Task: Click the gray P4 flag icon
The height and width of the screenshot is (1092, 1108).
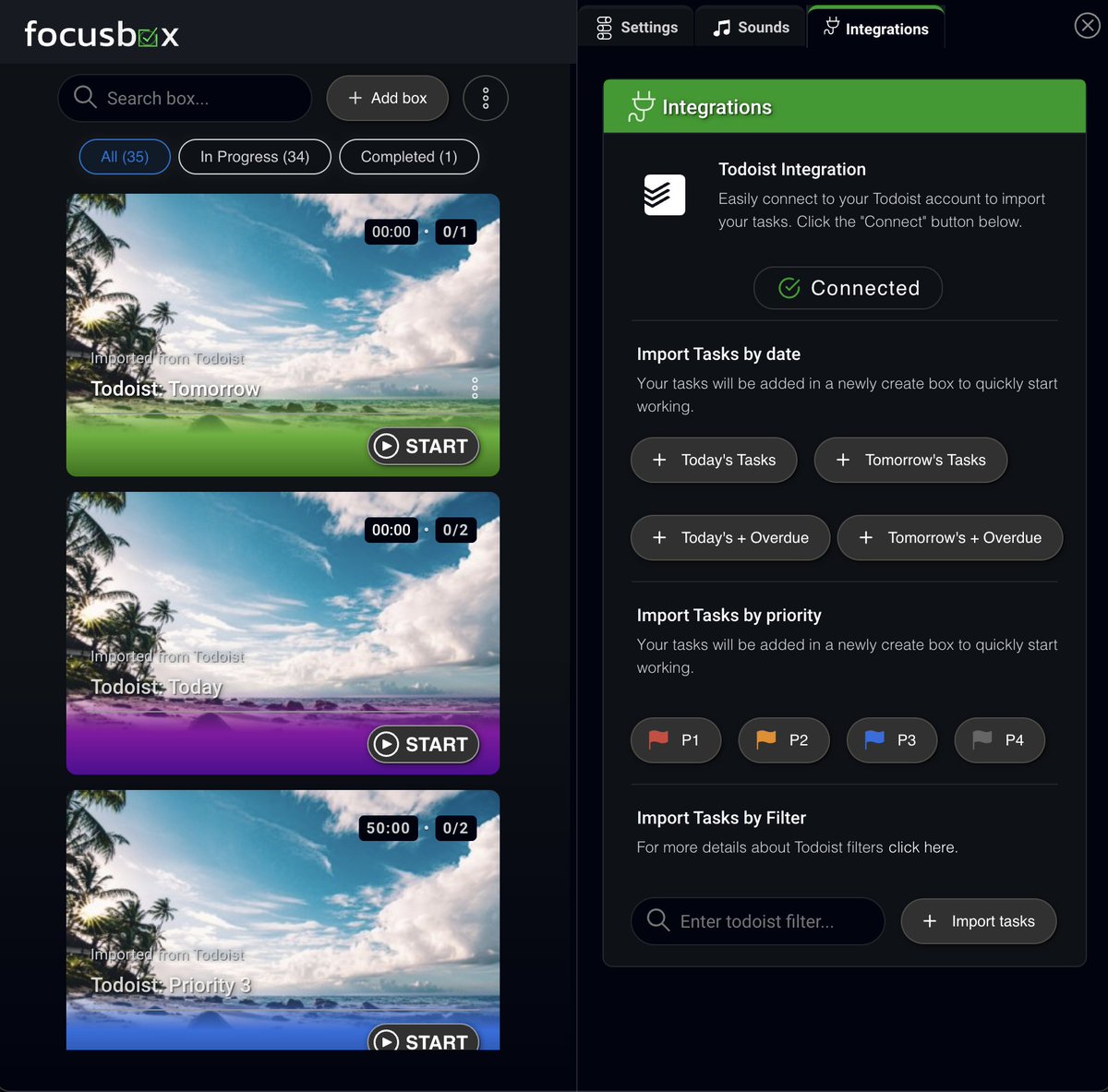Action: point(982,739)
